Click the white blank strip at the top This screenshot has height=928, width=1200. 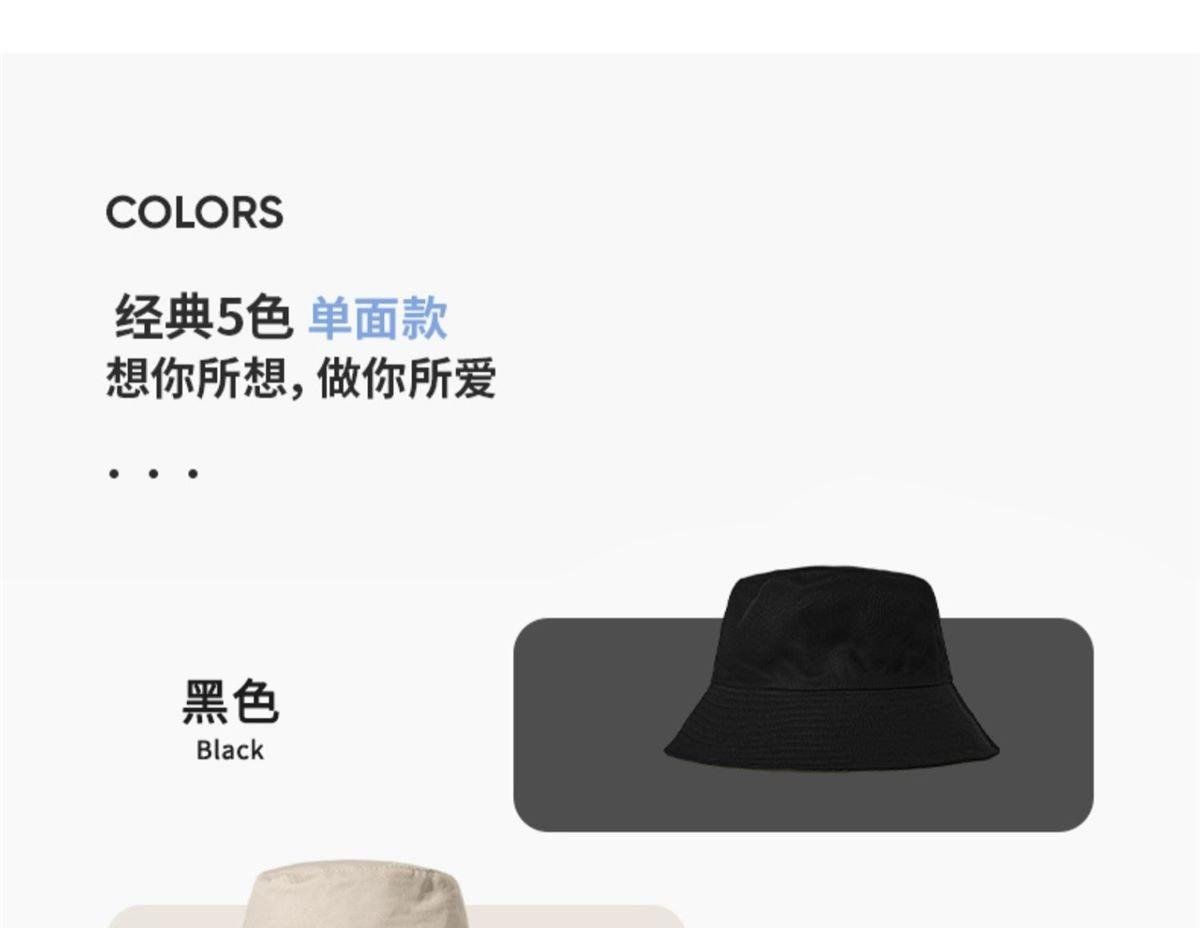(600, 26)
